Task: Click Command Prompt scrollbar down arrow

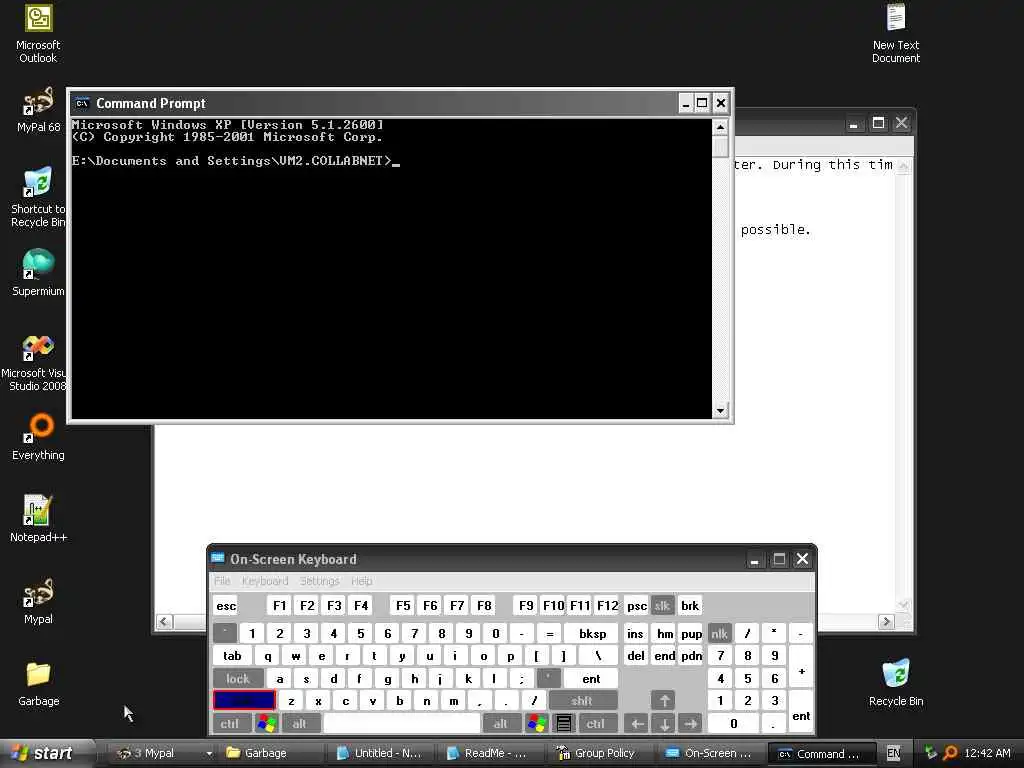Action: [x=720, y=410]
